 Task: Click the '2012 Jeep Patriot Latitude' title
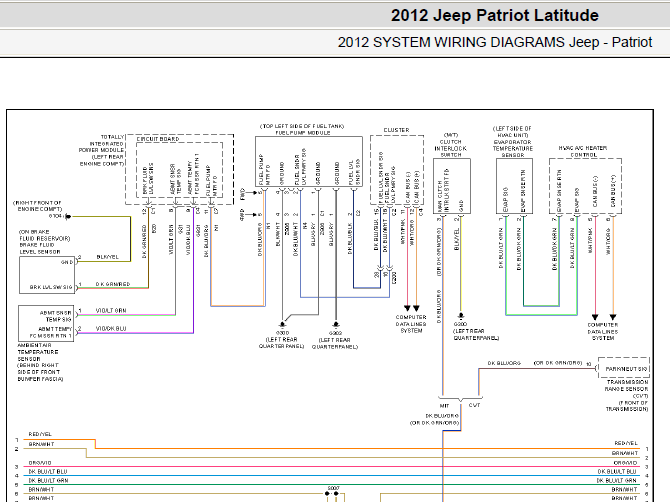pos(494,15)
